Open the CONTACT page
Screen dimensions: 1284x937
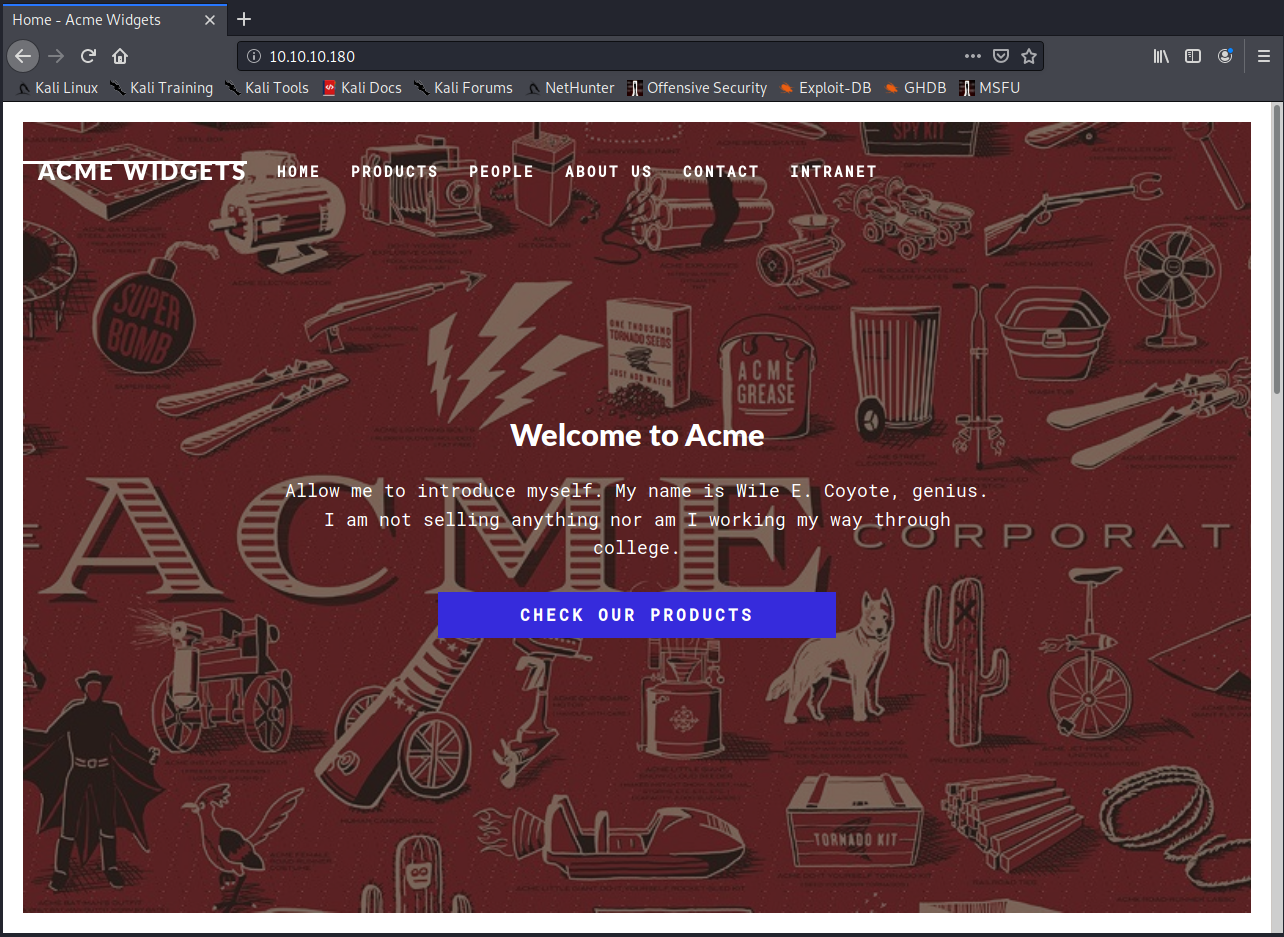pyautogui.click(x=720, y=171)
